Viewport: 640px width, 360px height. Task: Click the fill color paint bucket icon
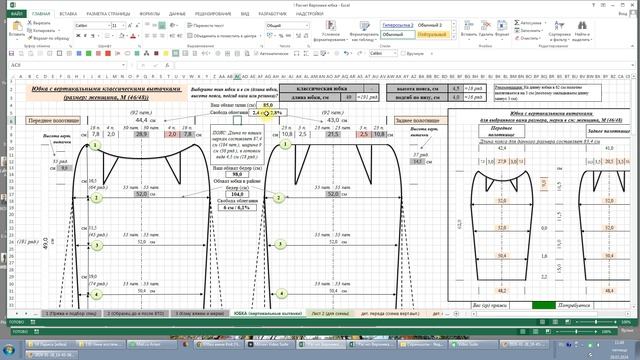click(x=121, y=36)
